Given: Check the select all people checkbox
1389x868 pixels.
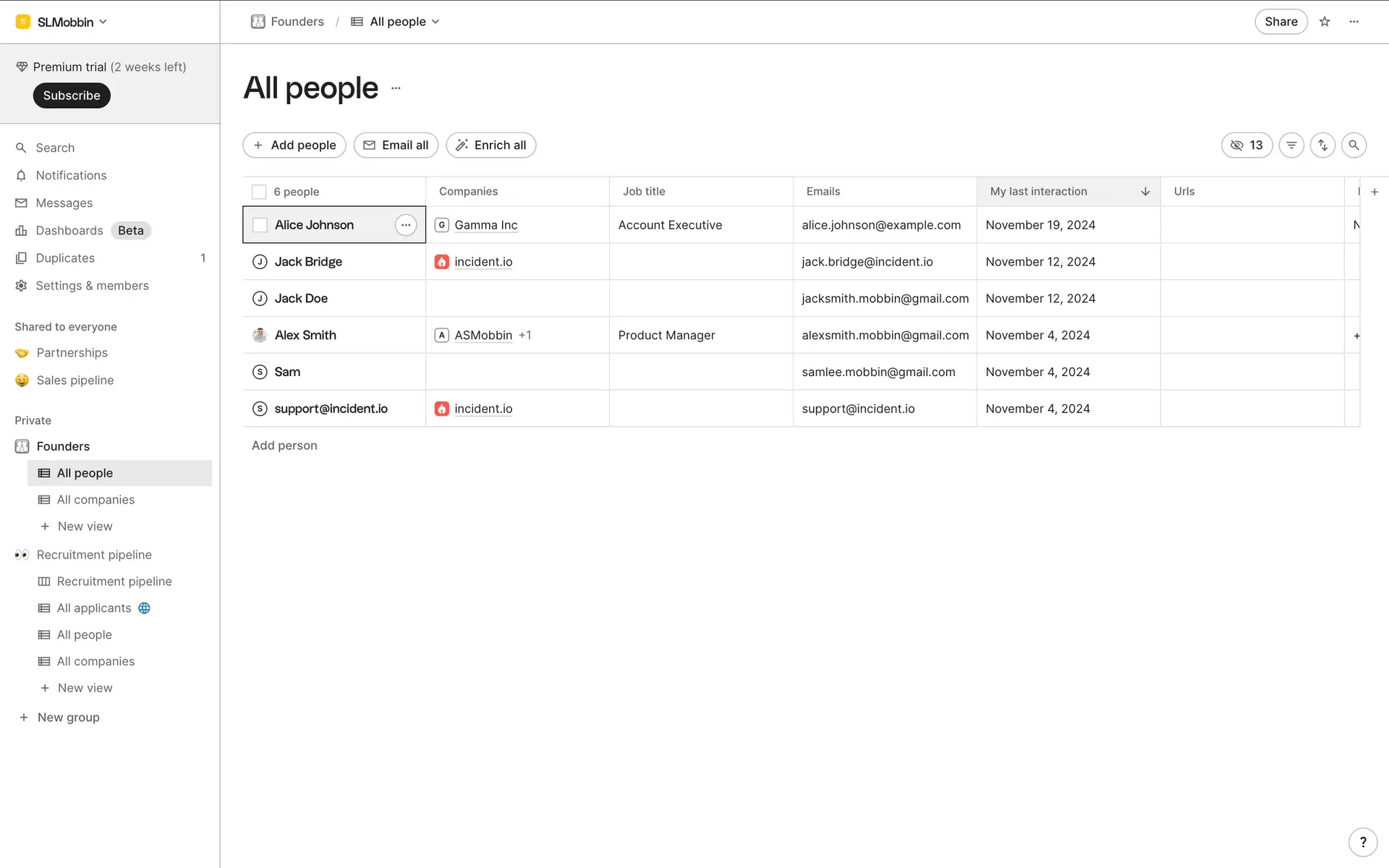Looking at the screenshot, I should pos(259,192).
